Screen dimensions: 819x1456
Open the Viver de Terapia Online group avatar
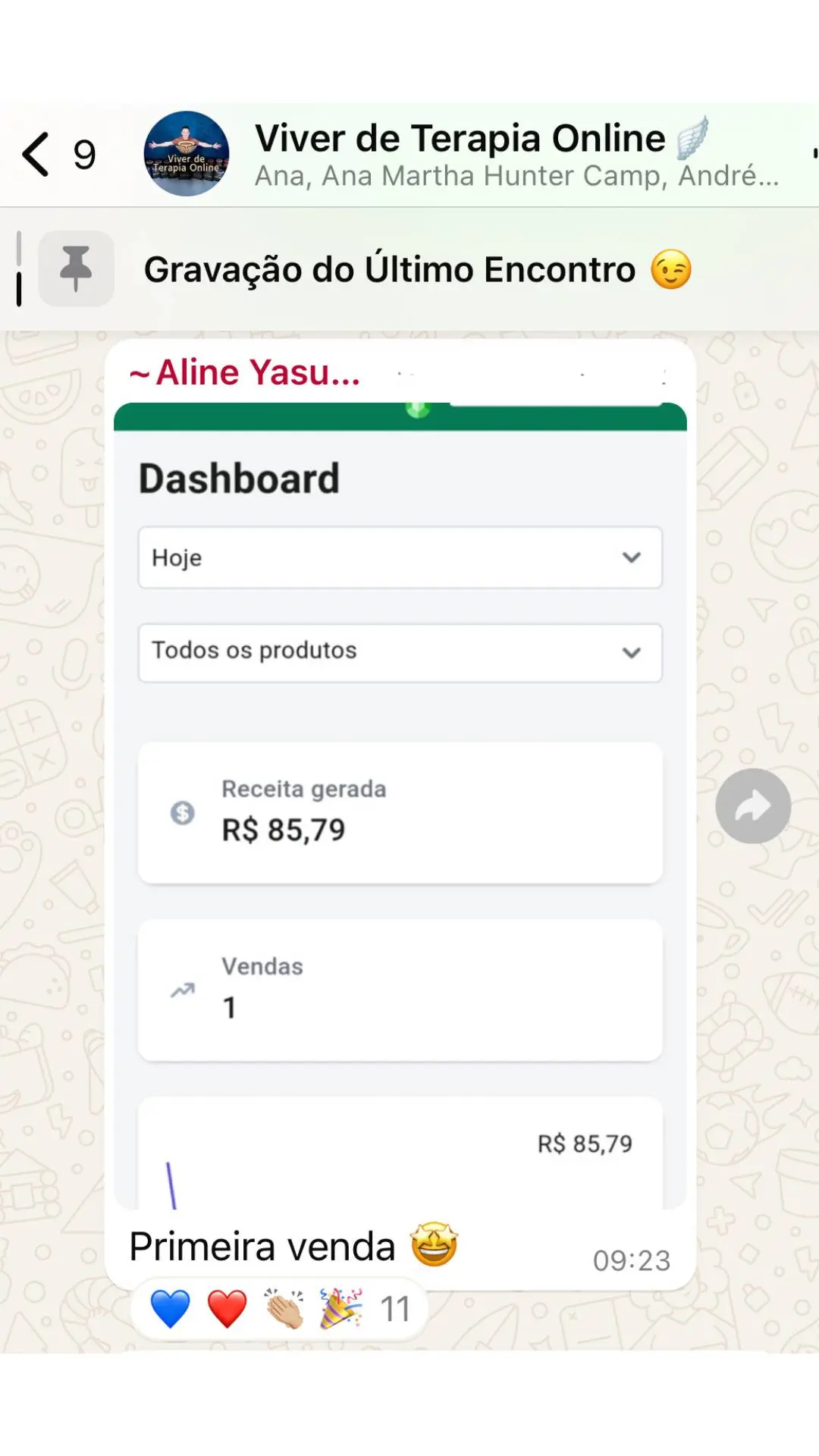(187, 154)
